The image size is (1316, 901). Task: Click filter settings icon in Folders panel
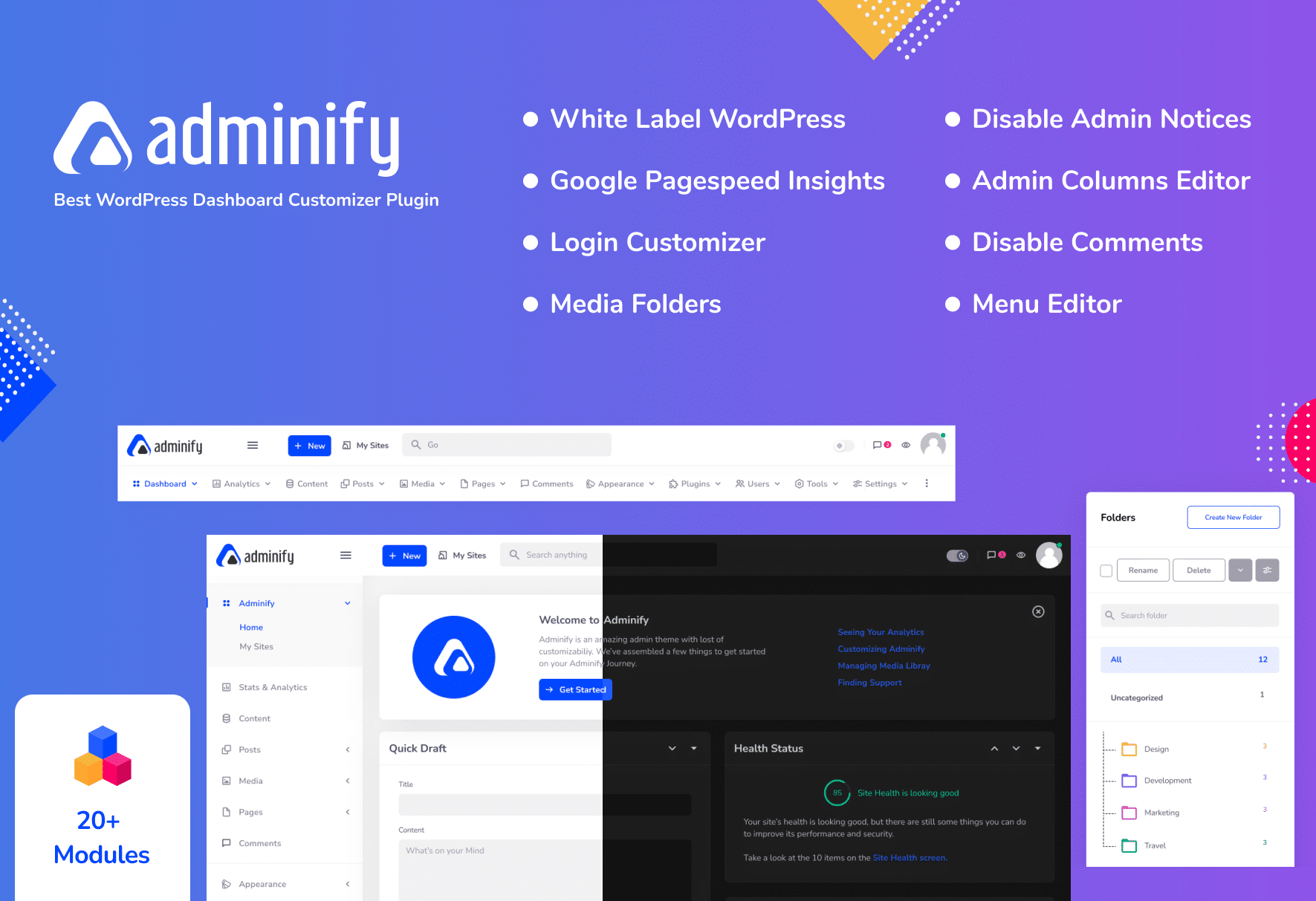1267,570
